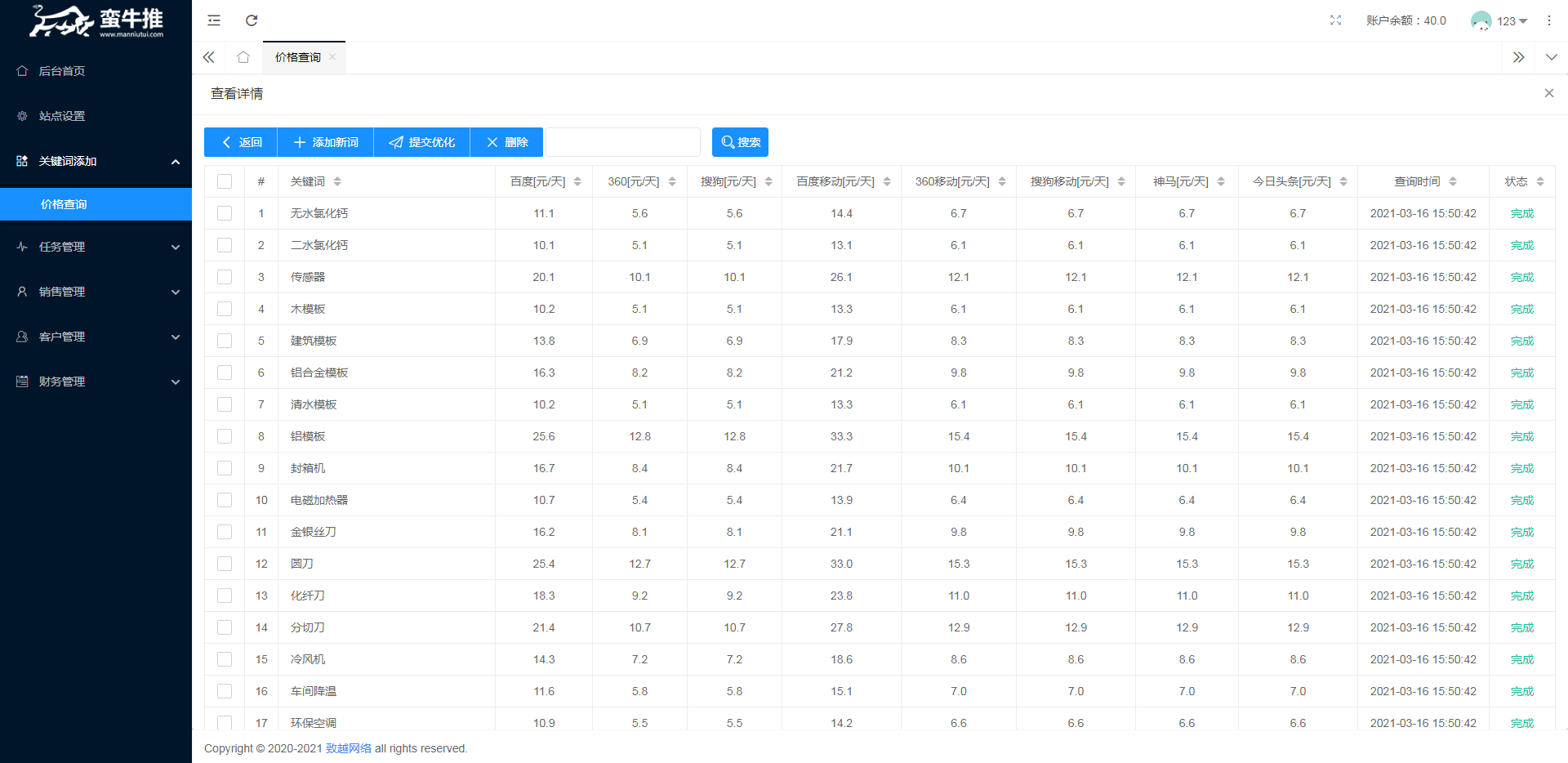The image size is (1568, 763).
Task: Open the vertical three-dot more menu
Action: click(1548, 20)
